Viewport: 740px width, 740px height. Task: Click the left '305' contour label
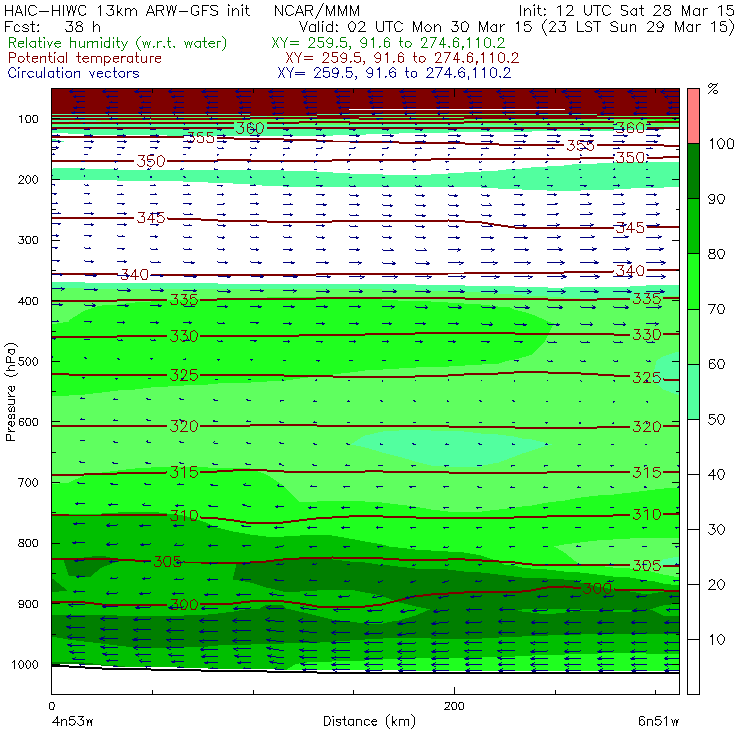coord(168,561)
